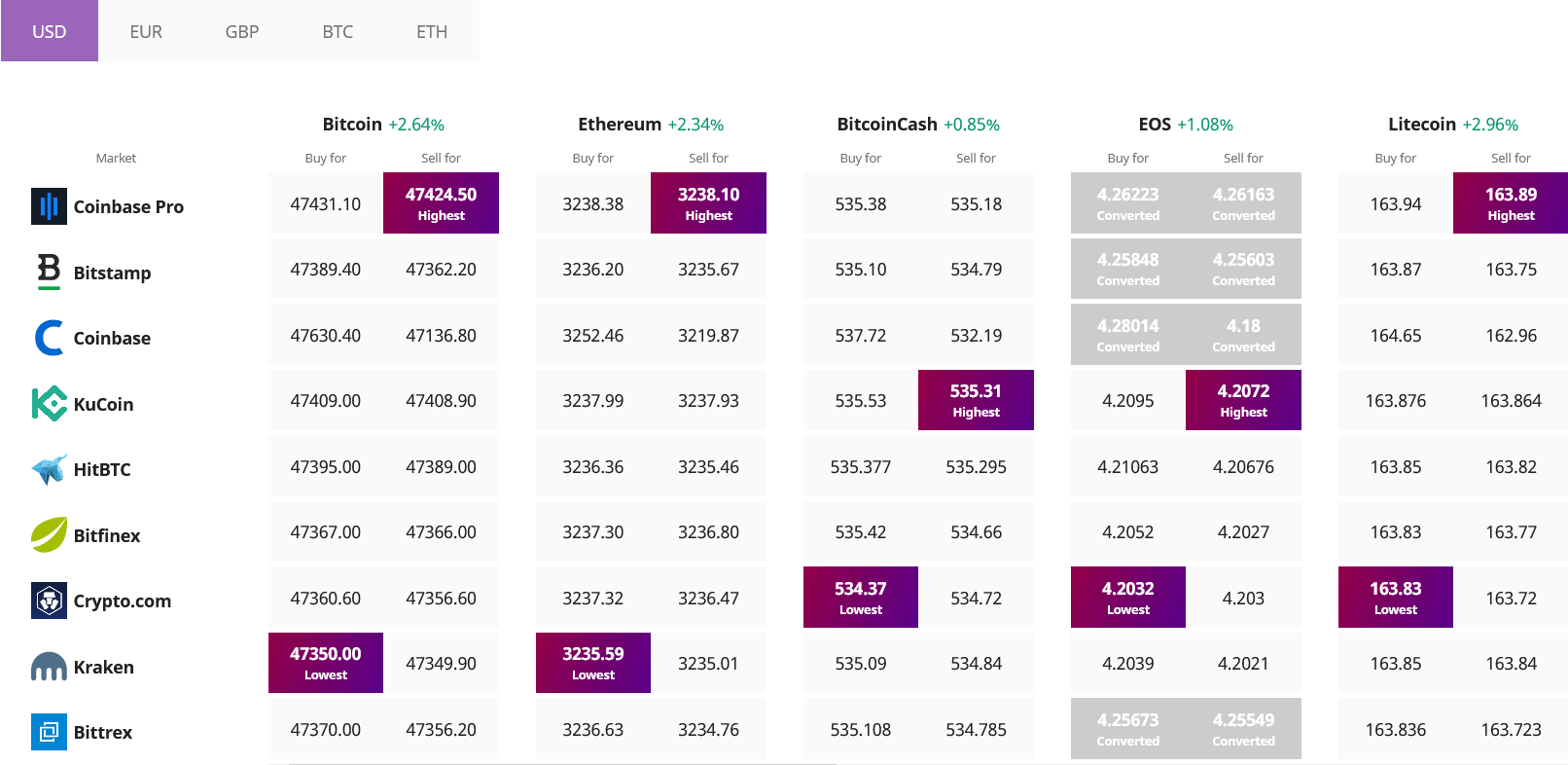Click Litecoin change percentage +2.96%
The height and width of the screenshot is (765, 1568).
(1490, 125)
